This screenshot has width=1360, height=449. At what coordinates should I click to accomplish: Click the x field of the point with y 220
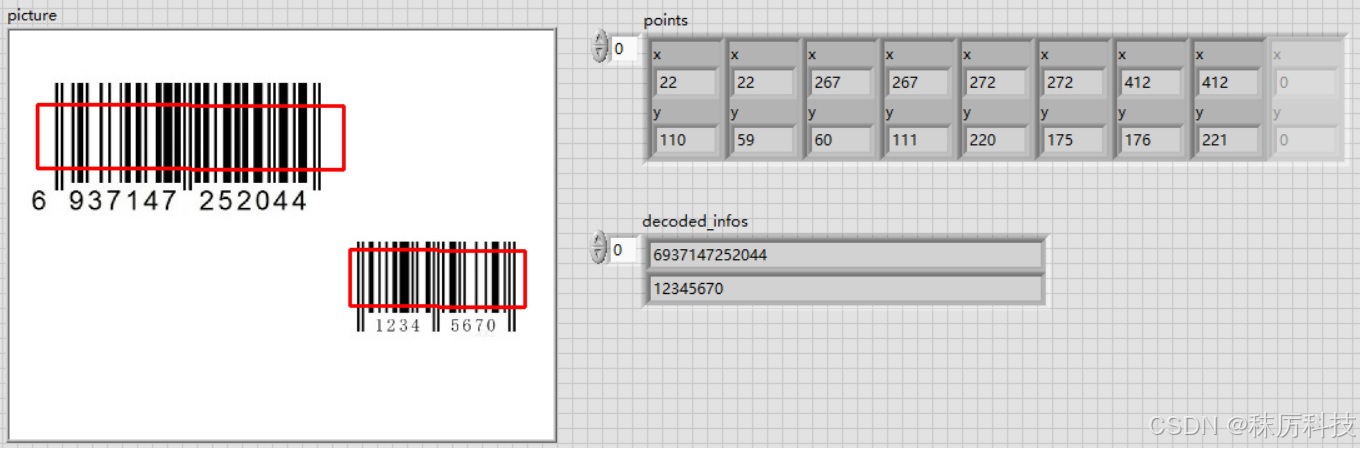coord(997,82)
